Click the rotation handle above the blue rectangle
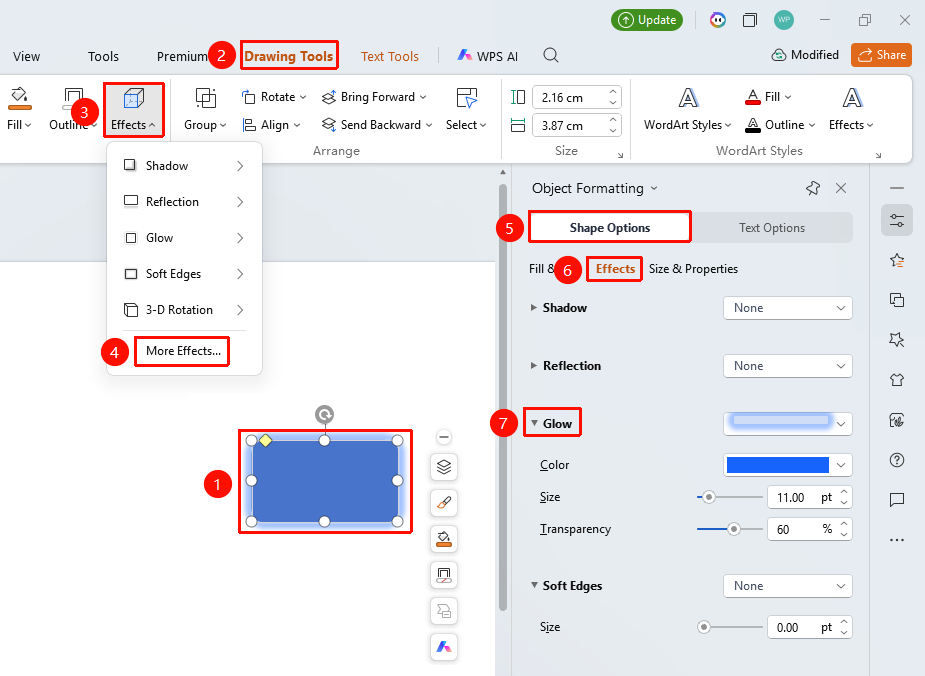Screen dimensions: 925x676 click(324, 414)
